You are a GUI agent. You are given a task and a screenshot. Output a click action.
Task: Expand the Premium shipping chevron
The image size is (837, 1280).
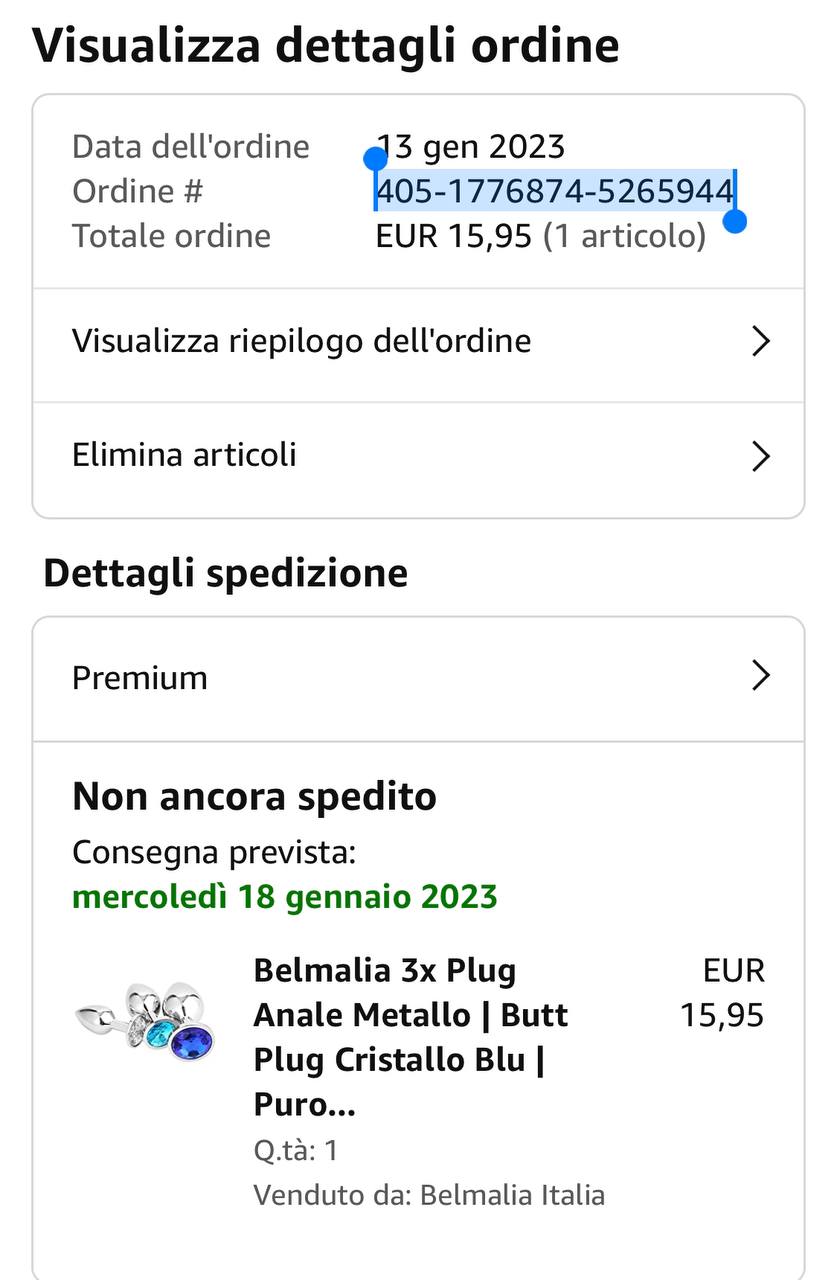tap(760, 677)
